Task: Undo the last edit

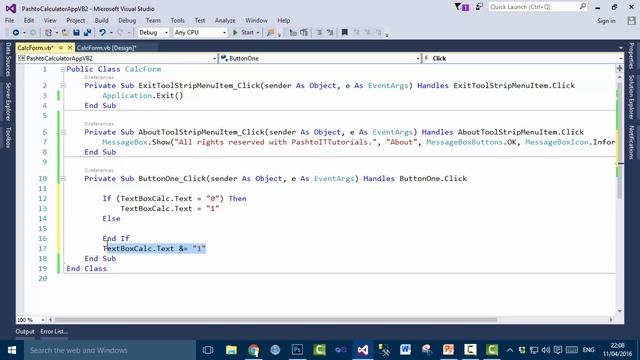Action: (102, 32)
